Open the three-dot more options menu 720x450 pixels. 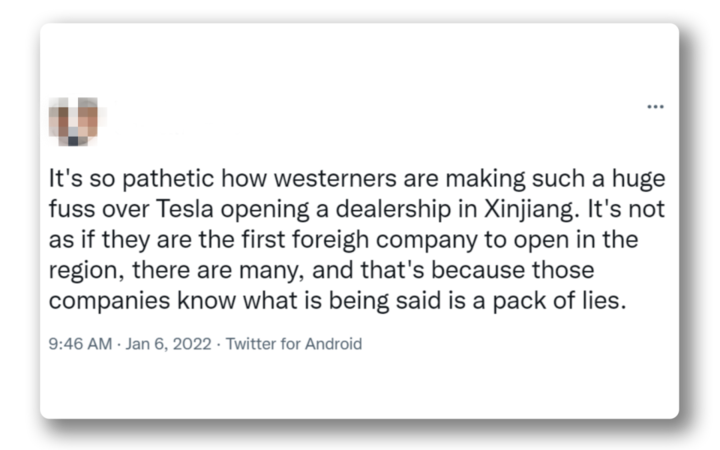[x=655, y=107]
